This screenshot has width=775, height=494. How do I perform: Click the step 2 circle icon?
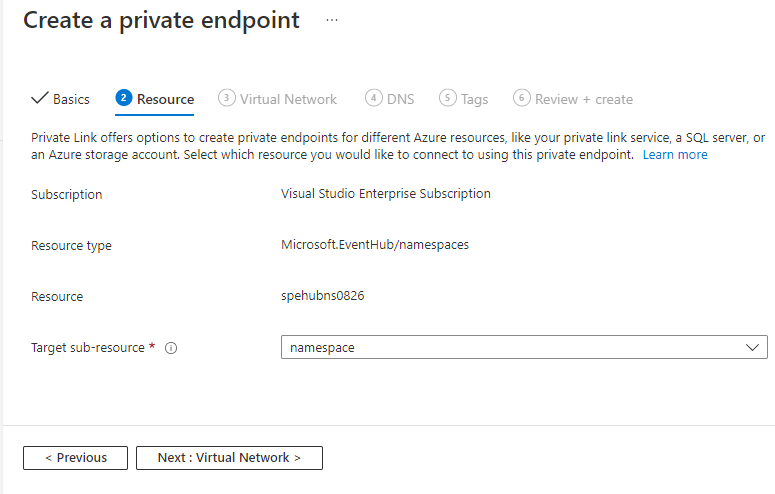coord(124,98)
